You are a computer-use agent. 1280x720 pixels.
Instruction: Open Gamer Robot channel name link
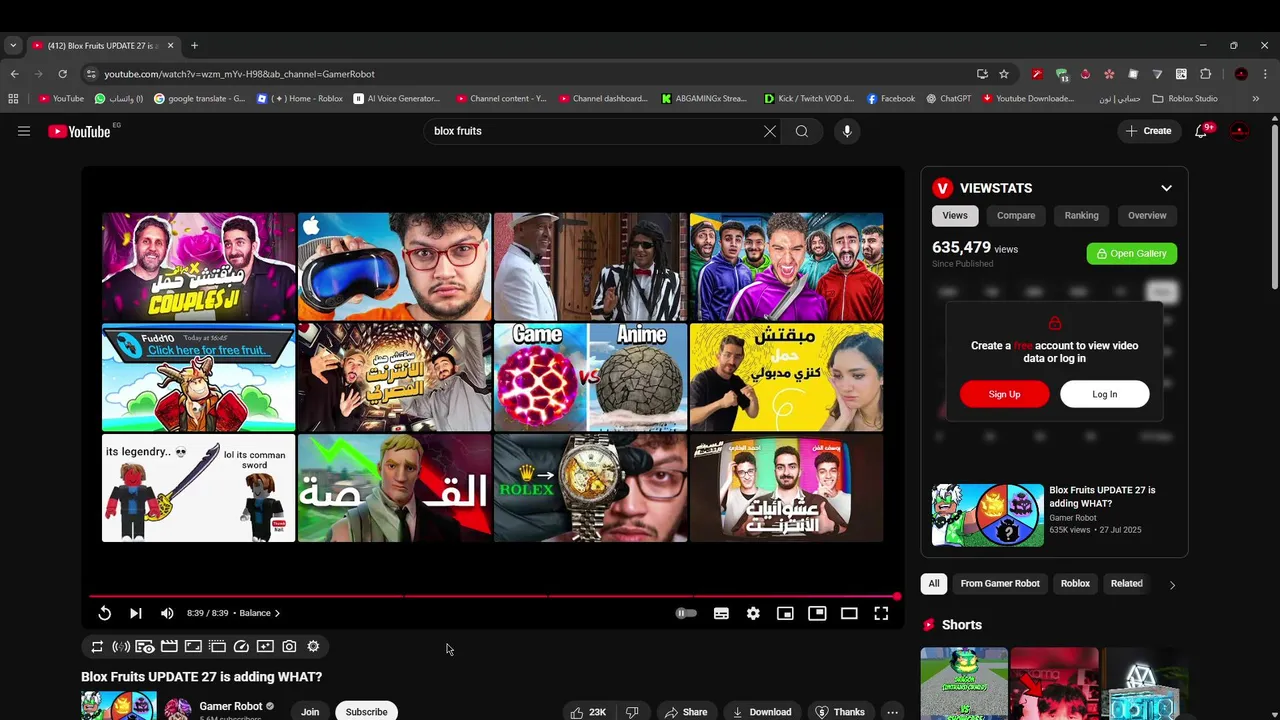231,706
